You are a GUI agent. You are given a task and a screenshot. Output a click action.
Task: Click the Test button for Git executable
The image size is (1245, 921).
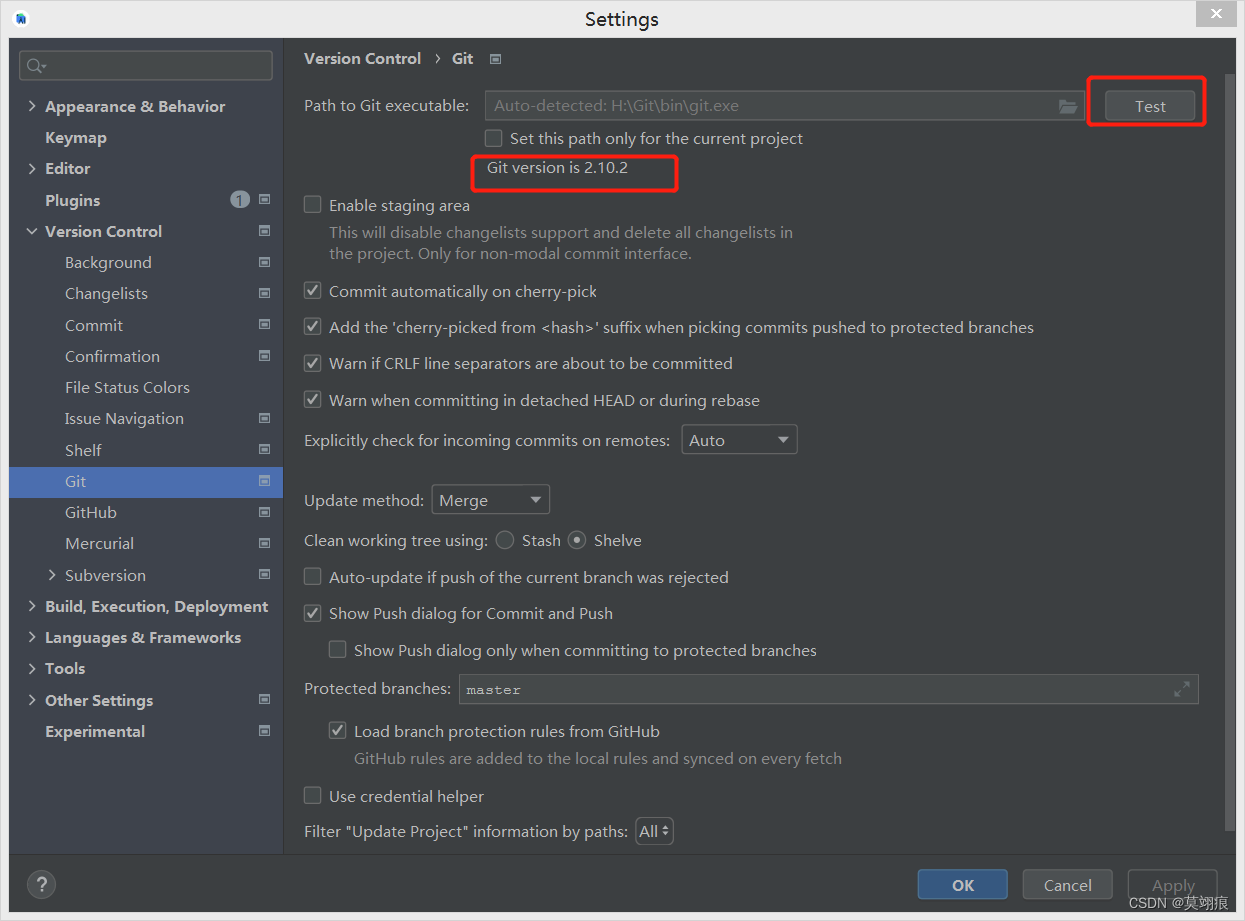click(x=1150, y=106)
